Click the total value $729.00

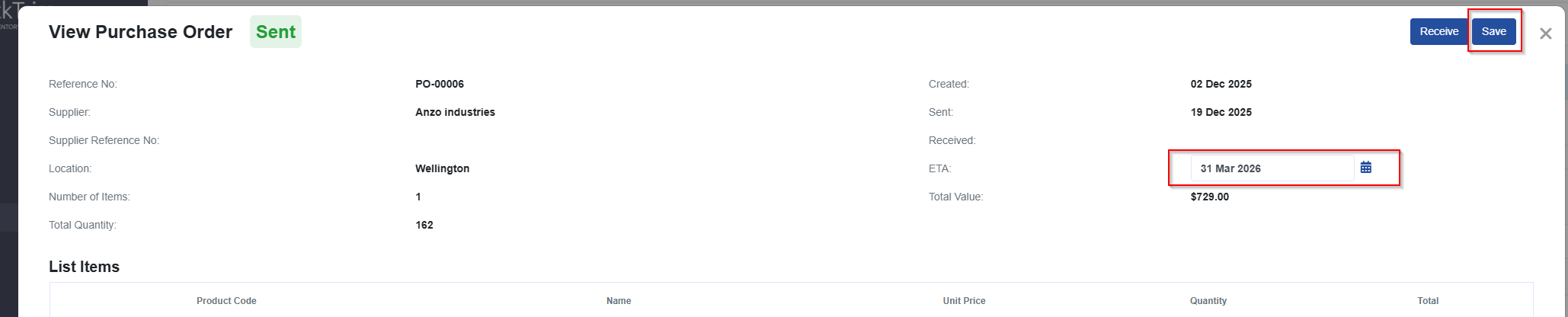[1210, 197]
